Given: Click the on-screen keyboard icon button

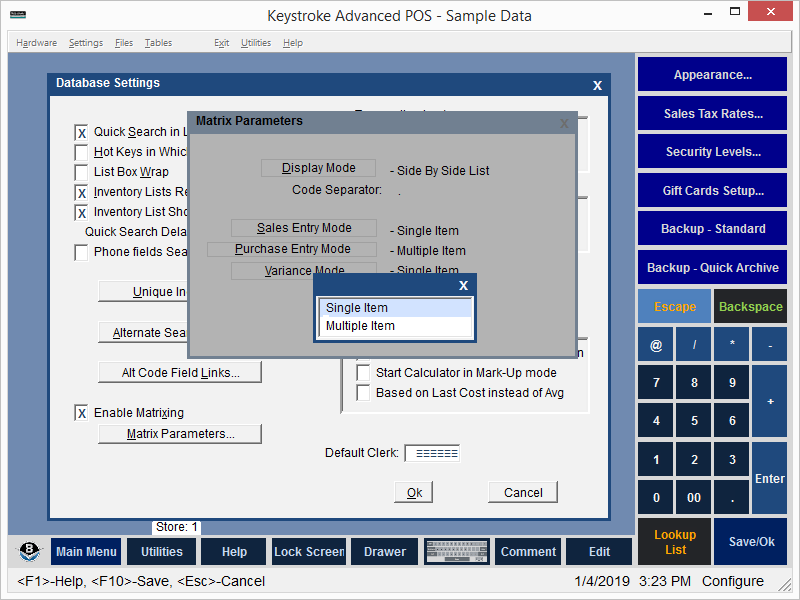Looking at the screenshot, I should point(457,552).
